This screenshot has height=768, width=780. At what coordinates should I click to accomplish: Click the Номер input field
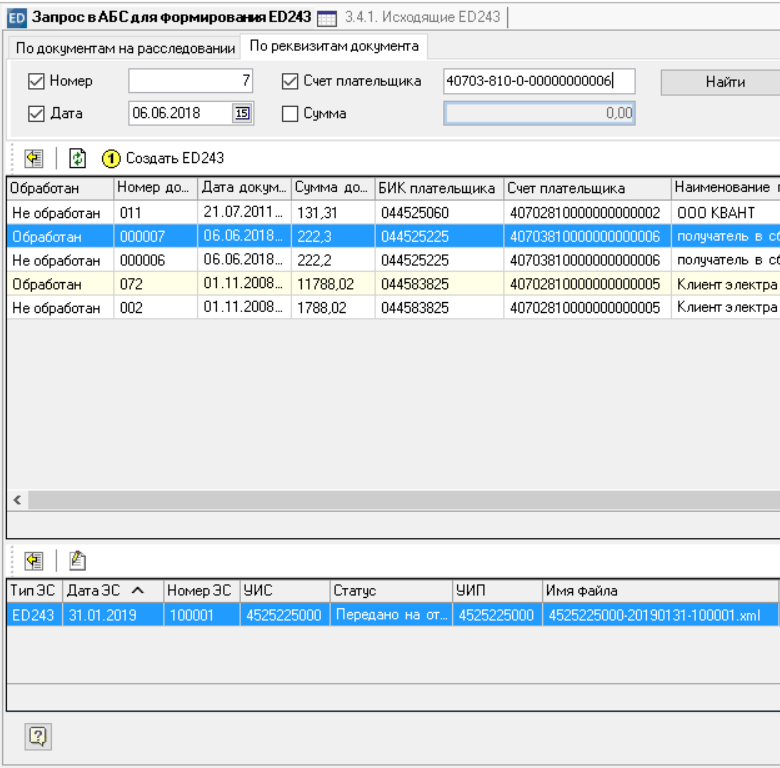point(190,82)
